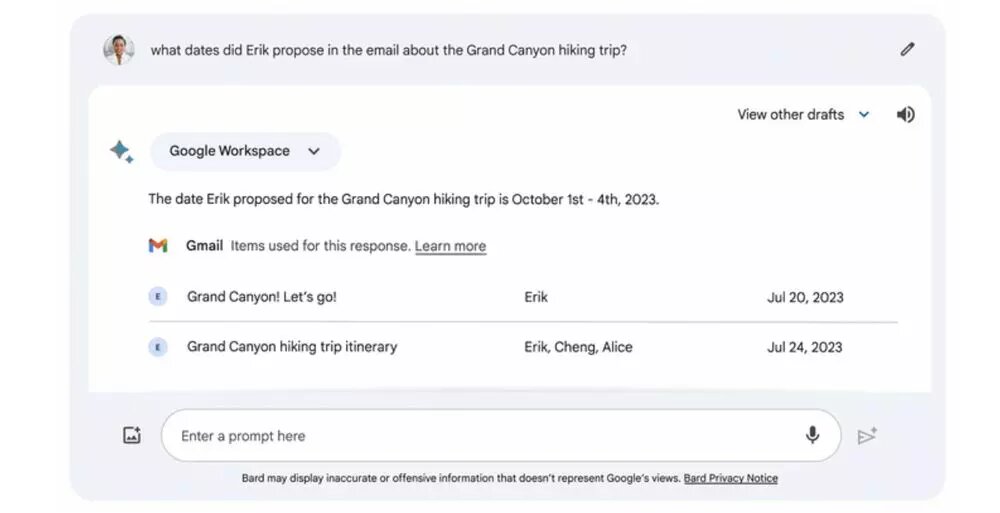
Task: Click the microphone voice input icon
Action: tap(812, 435)
